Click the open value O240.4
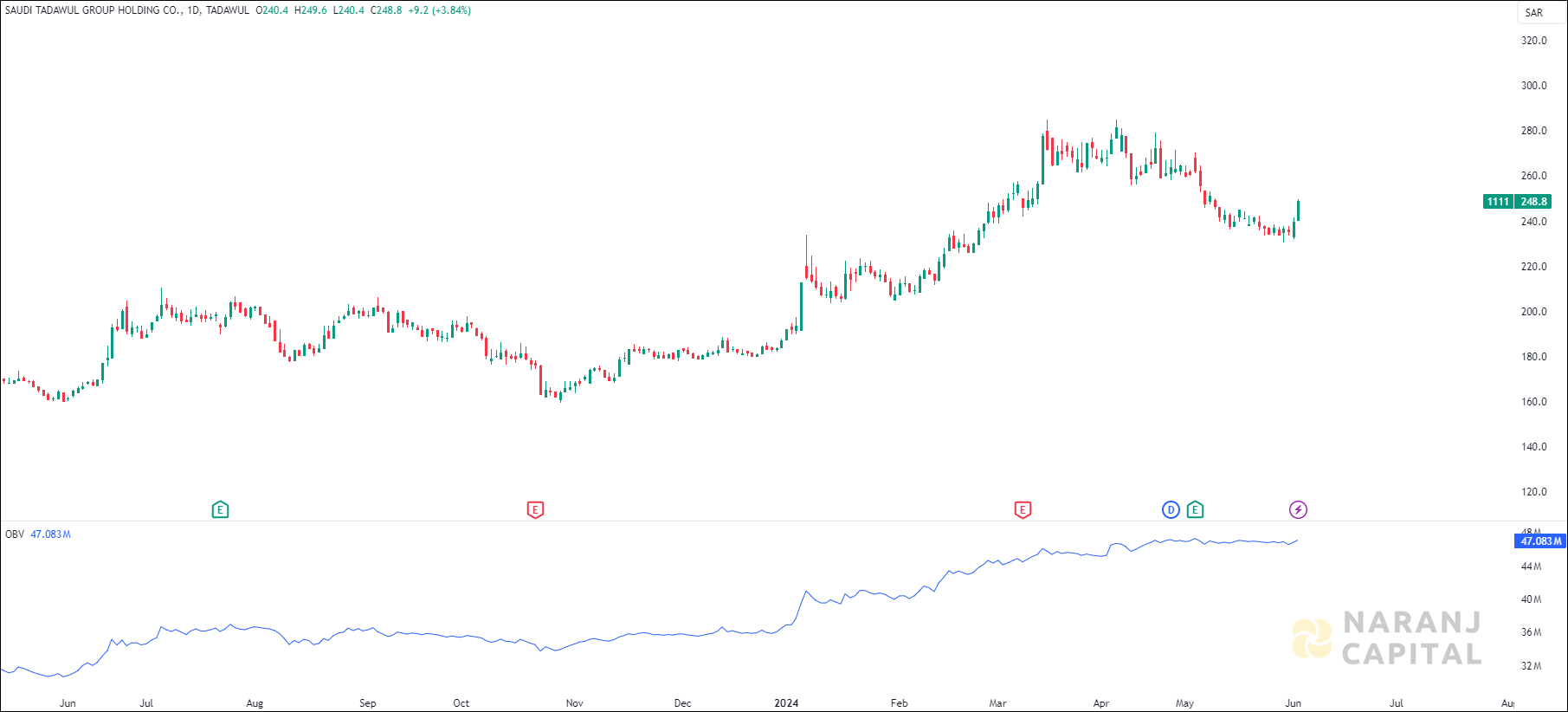 [272, 10]
